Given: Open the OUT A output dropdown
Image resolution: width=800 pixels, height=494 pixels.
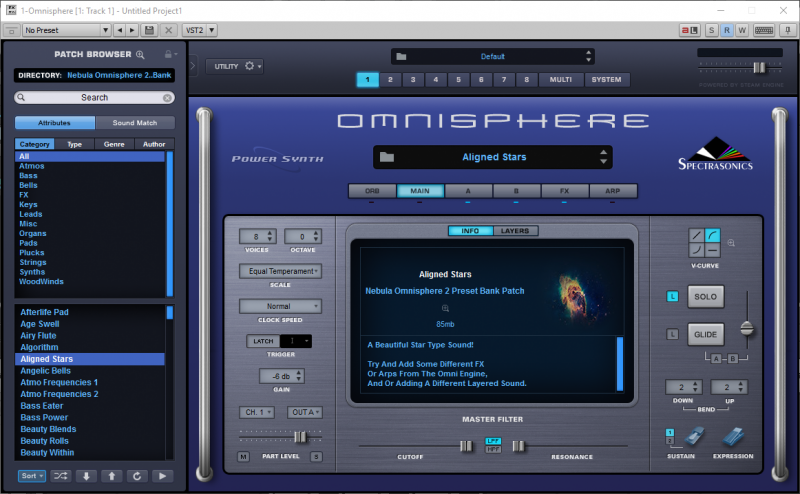Looking at the screenshot, I should (305, 412).
